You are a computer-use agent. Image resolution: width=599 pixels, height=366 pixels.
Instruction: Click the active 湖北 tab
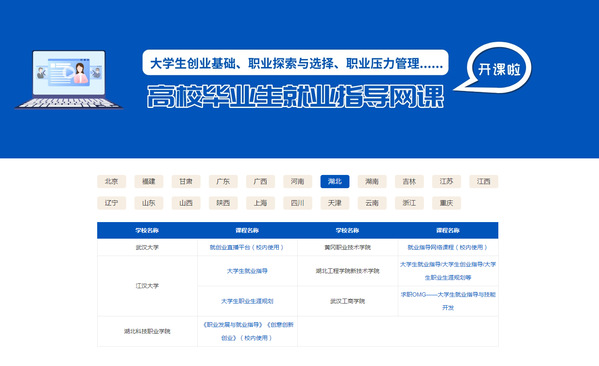tap(335, 181)
